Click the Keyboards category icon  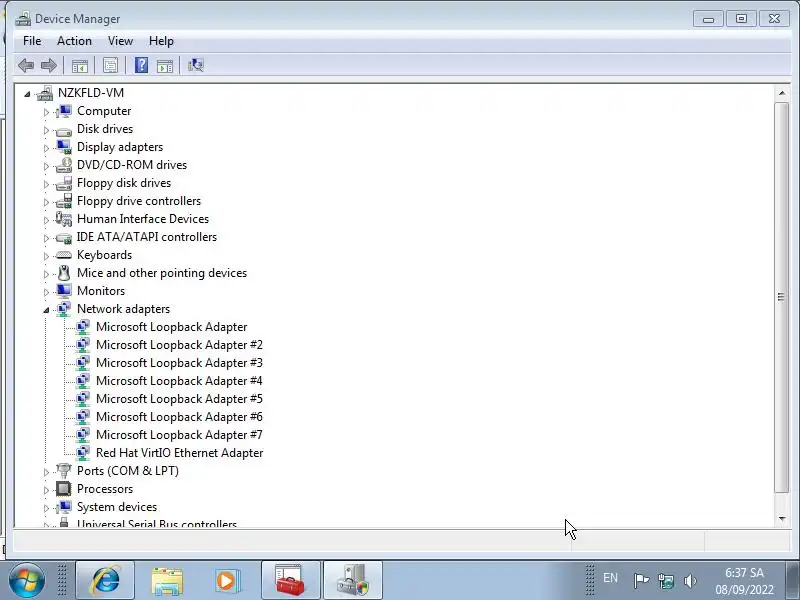point(64,255)
